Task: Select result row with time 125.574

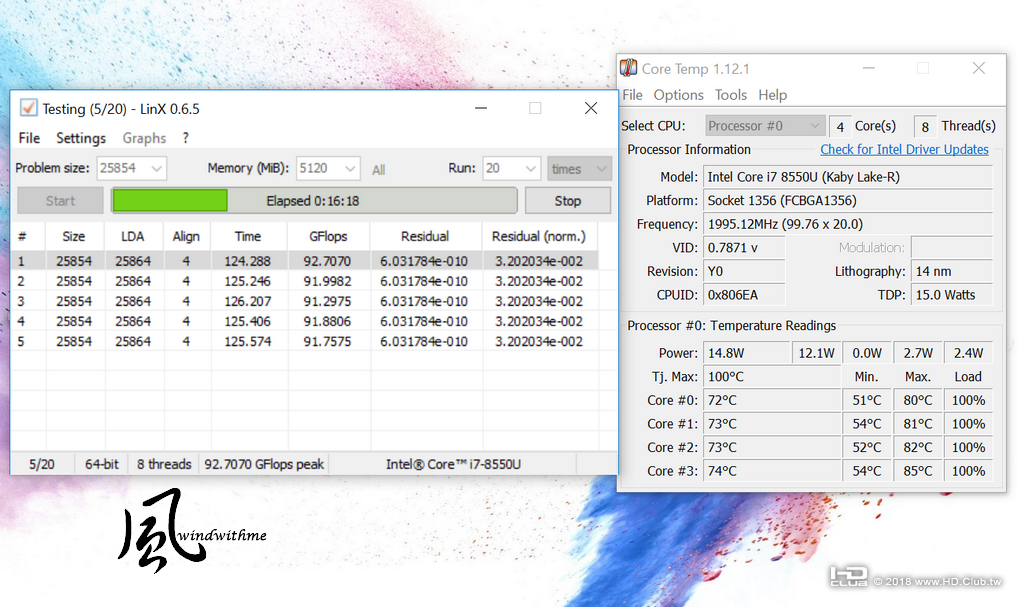Action: point(304,341)
